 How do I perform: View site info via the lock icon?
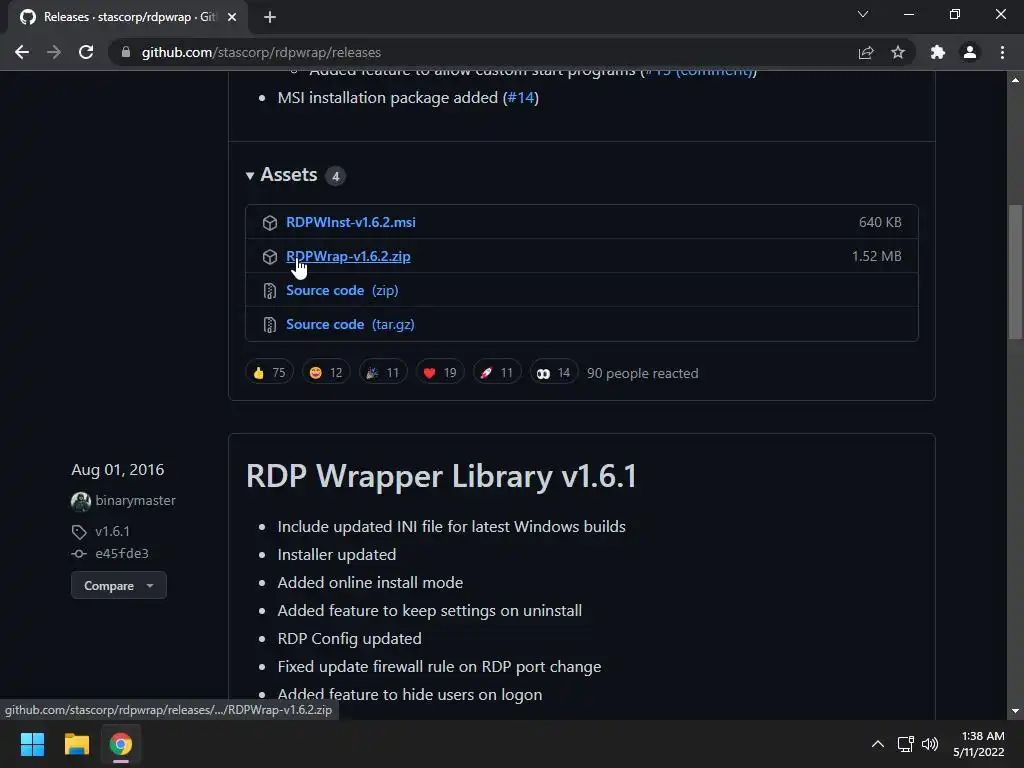(x=126, y=52)
